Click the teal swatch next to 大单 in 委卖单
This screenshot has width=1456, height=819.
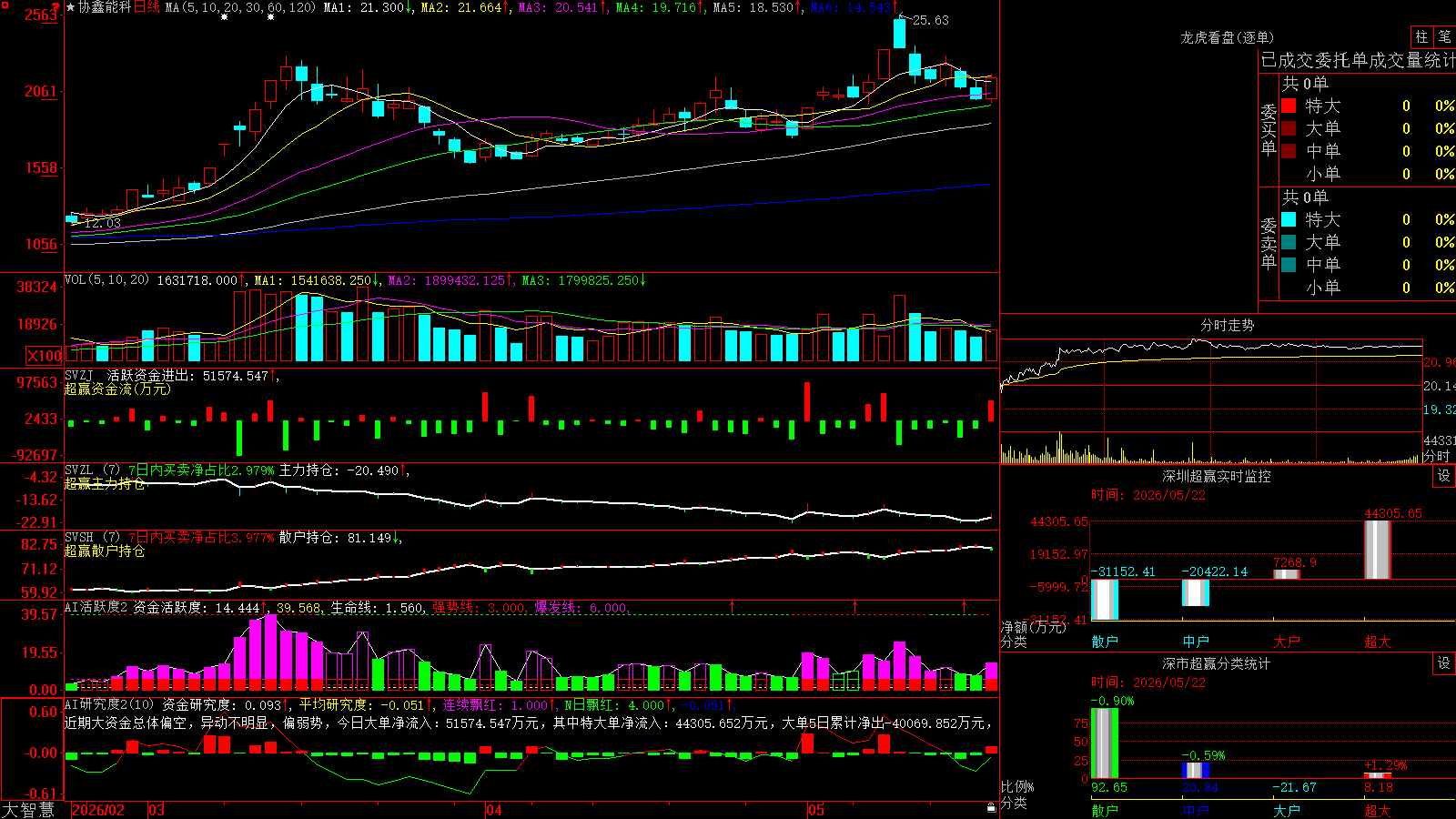pos(1289,242)
